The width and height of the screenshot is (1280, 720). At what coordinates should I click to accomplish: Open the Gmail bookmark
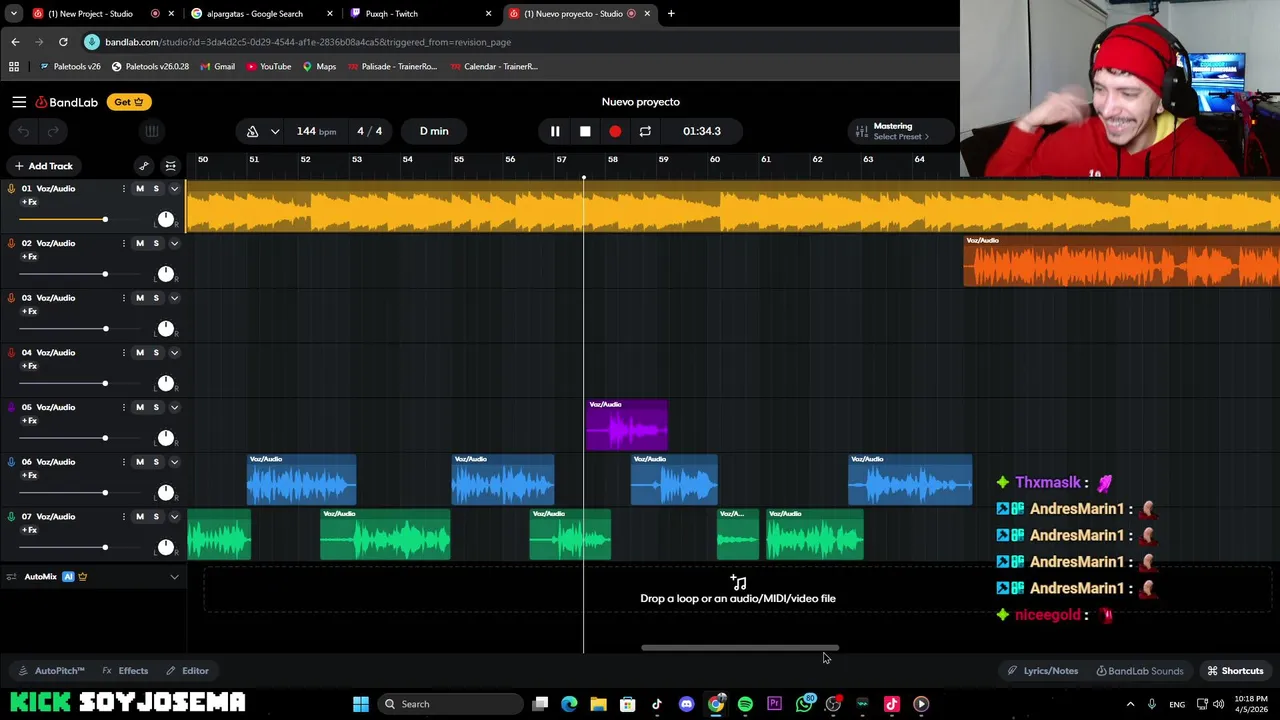point(217,67)
